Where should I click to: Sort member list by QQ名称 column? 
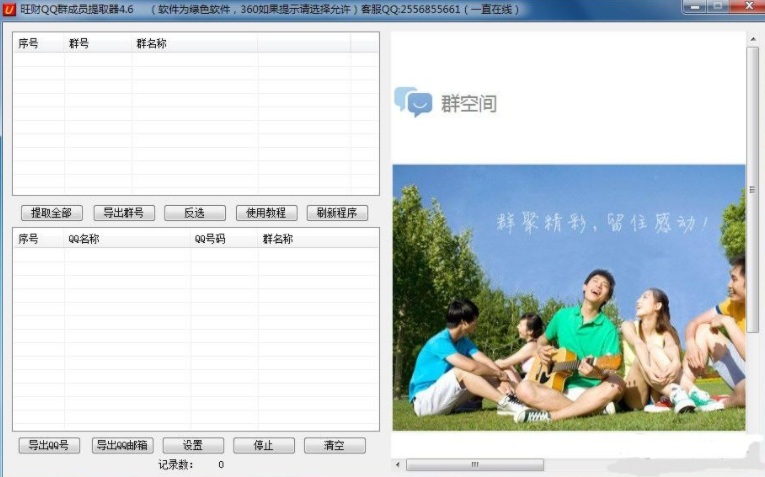(x=127, y=239)
